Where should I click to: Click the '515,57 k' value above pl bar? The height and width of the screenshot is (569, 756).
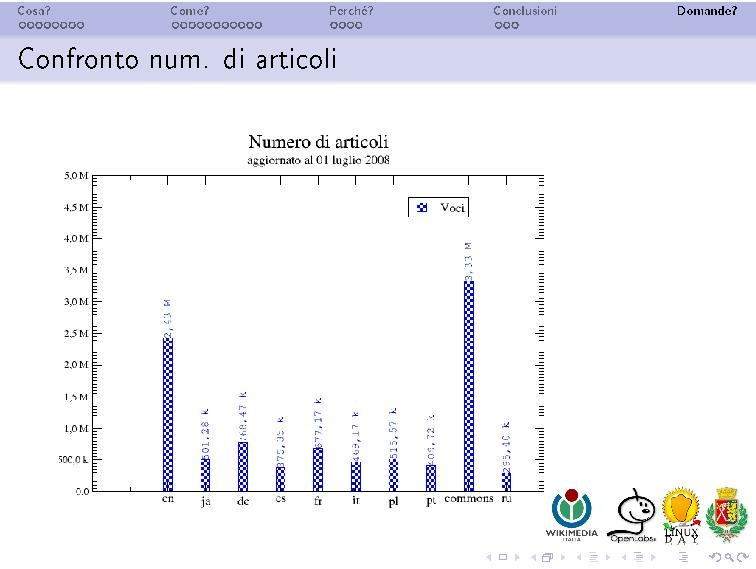tap(393, 433)
